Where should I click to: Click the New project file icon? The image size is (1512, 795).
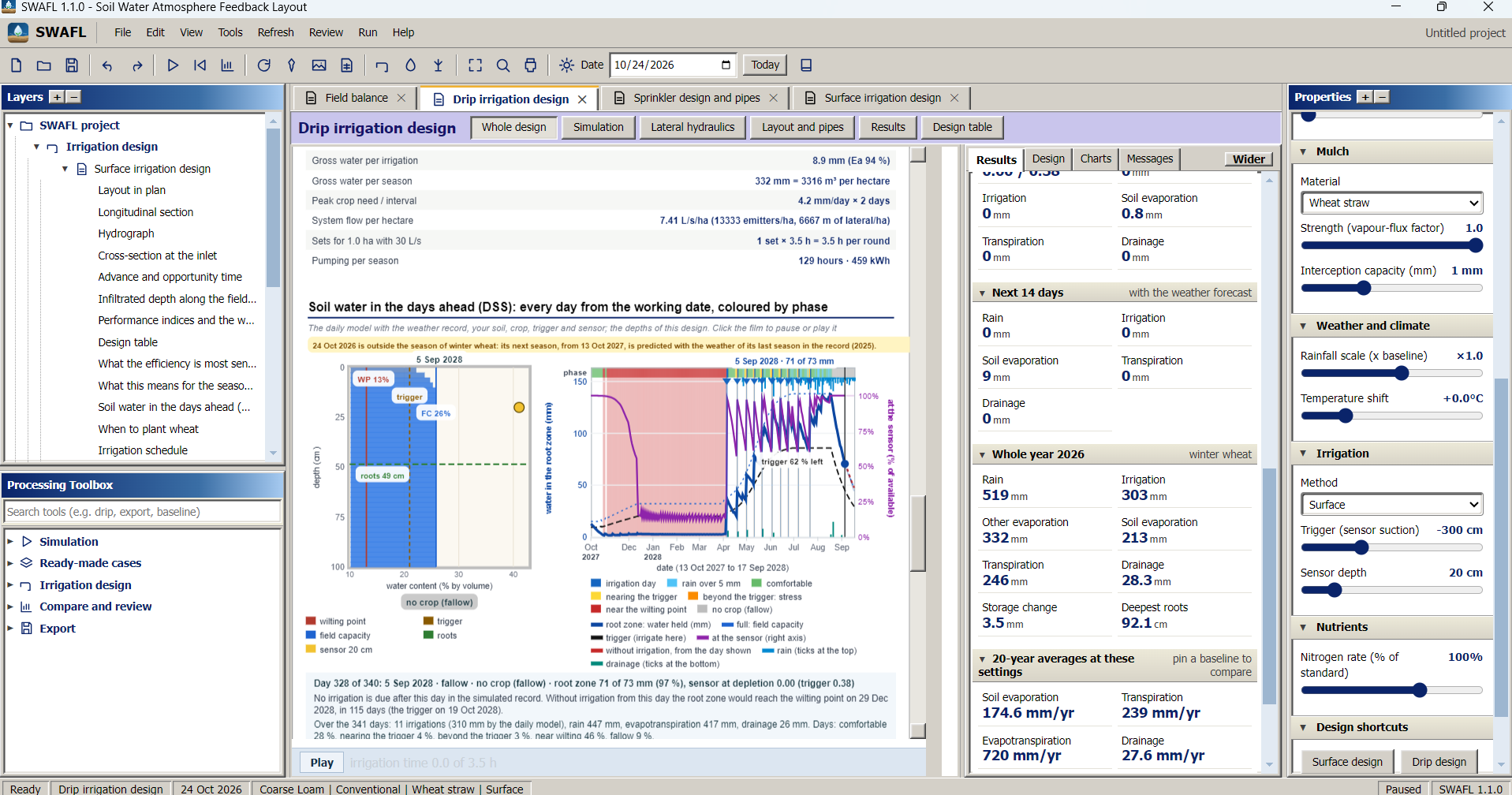pyautogui.click(x=16, y=65)
